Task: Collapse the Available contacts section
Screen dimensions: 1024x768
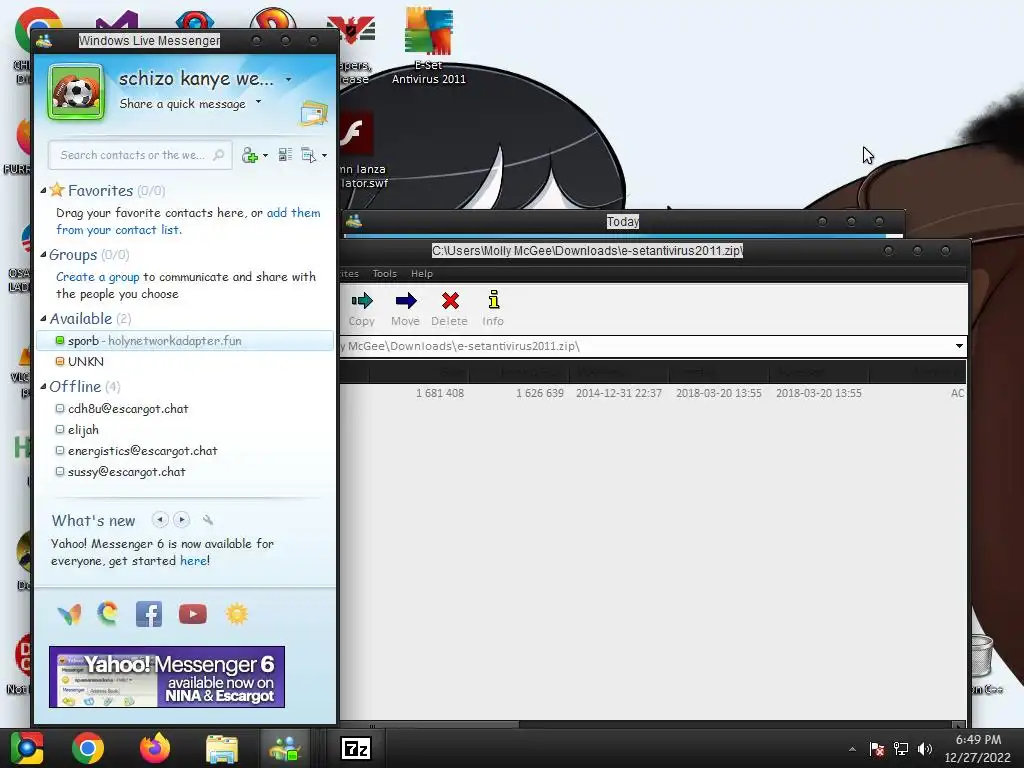Action: coord(43,319)
